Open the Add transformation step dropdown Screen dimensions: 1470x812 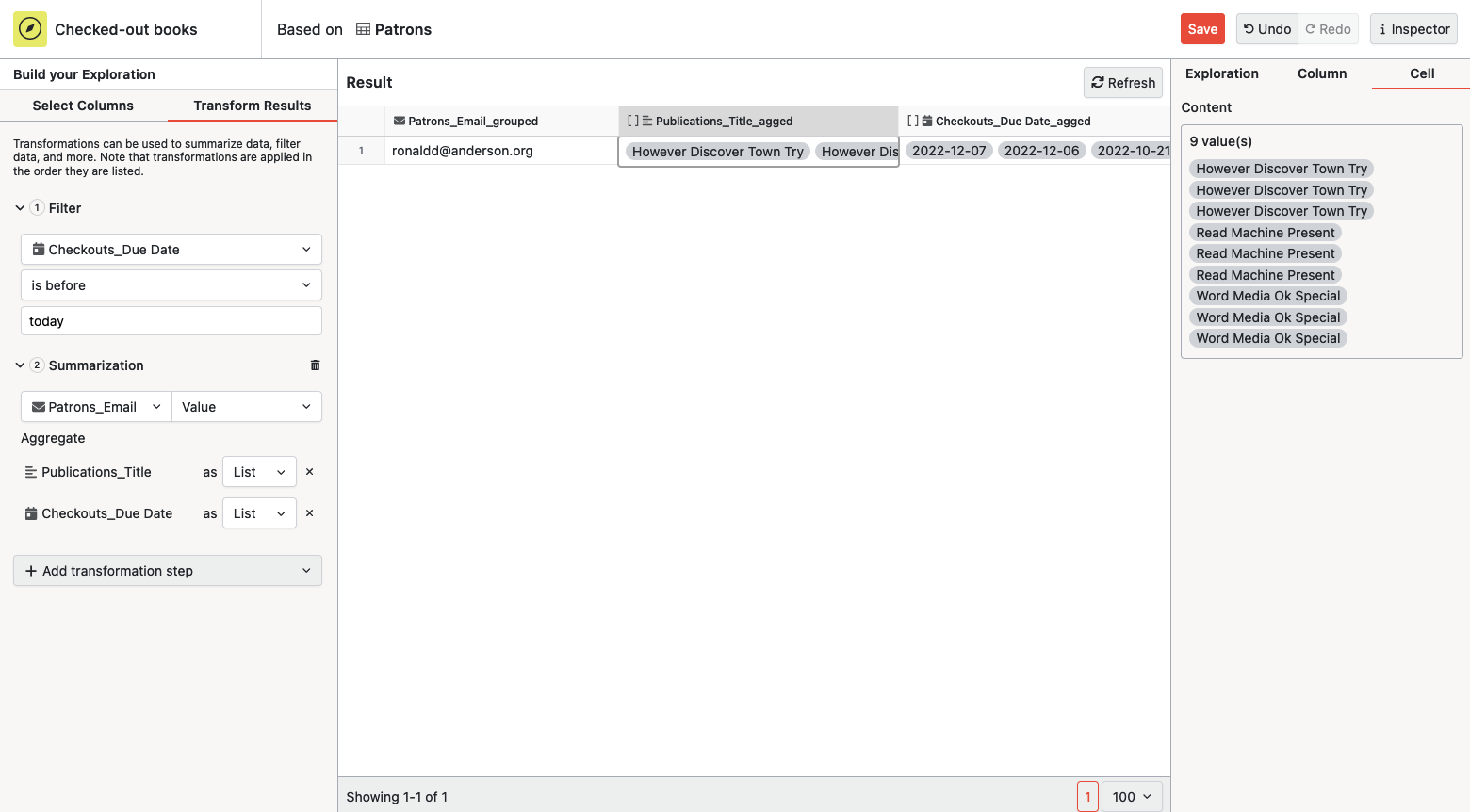[x=168, y=571]
